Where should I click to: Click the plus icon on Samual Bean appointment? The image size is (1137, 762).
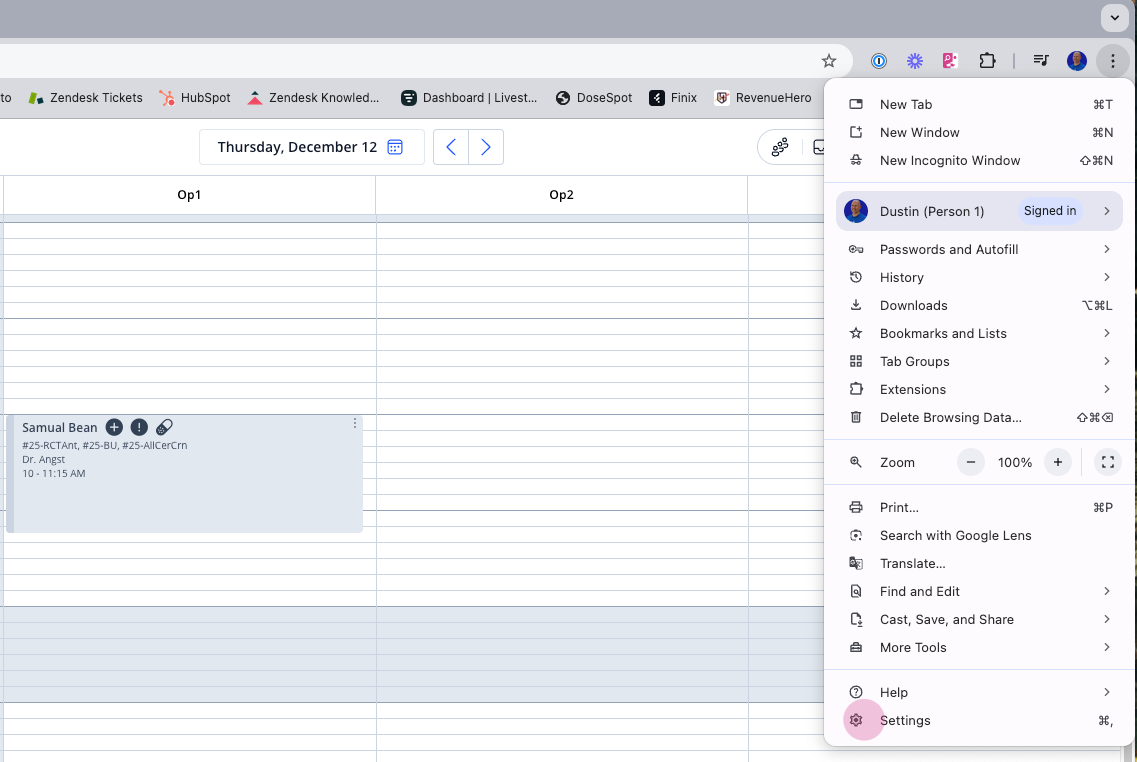pyautogui.click(x=114, y=427)
